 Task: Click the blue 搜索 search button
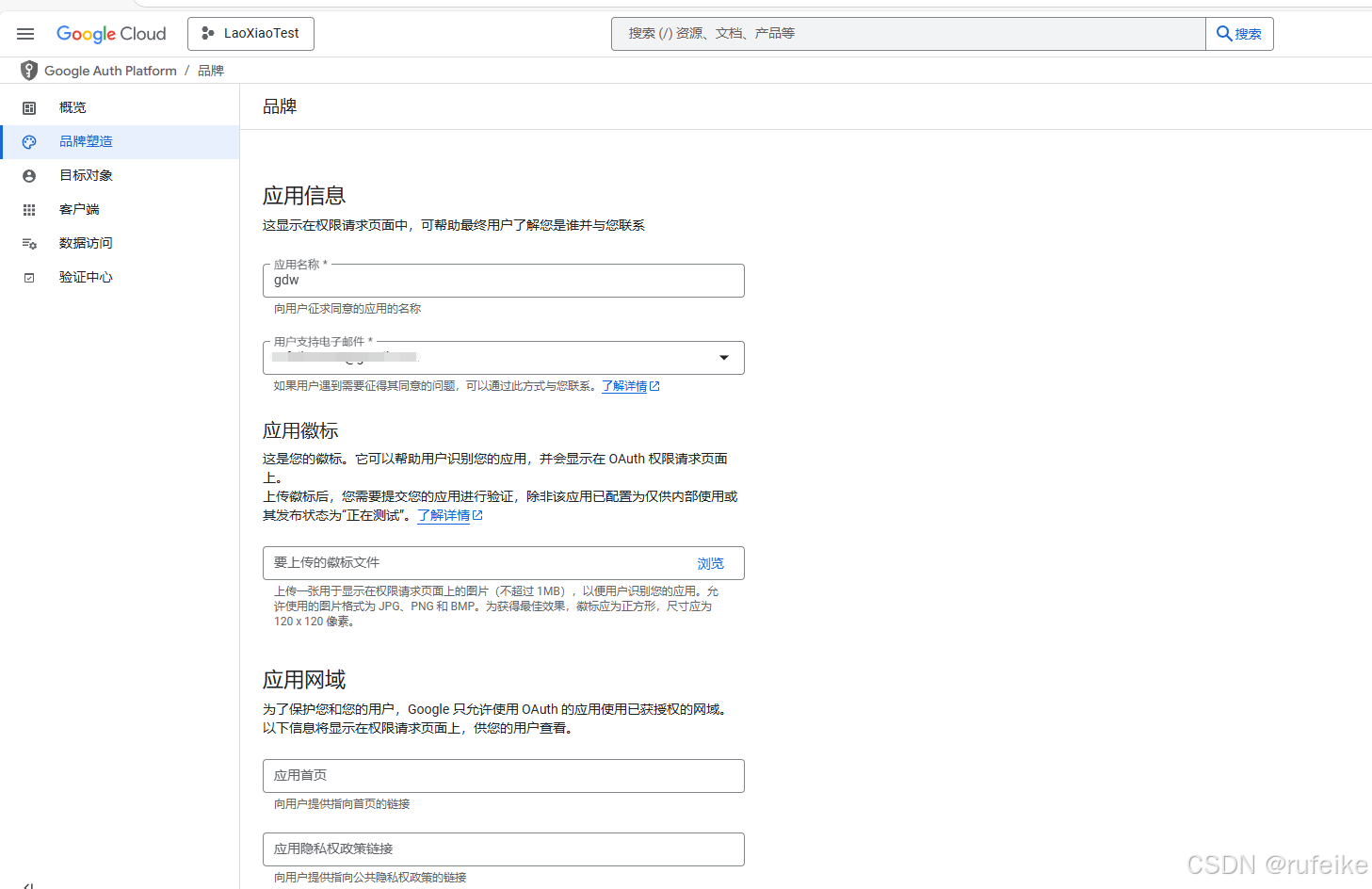pos(1239,34)
